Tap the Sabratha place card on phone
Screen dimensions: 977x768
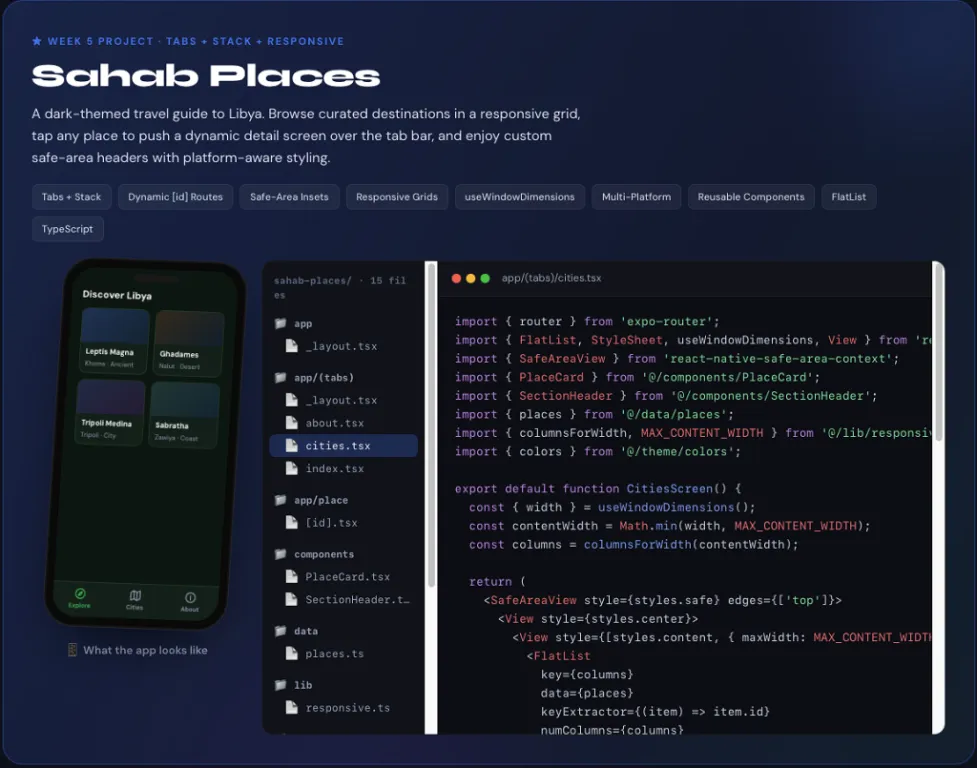pos(184,415)
